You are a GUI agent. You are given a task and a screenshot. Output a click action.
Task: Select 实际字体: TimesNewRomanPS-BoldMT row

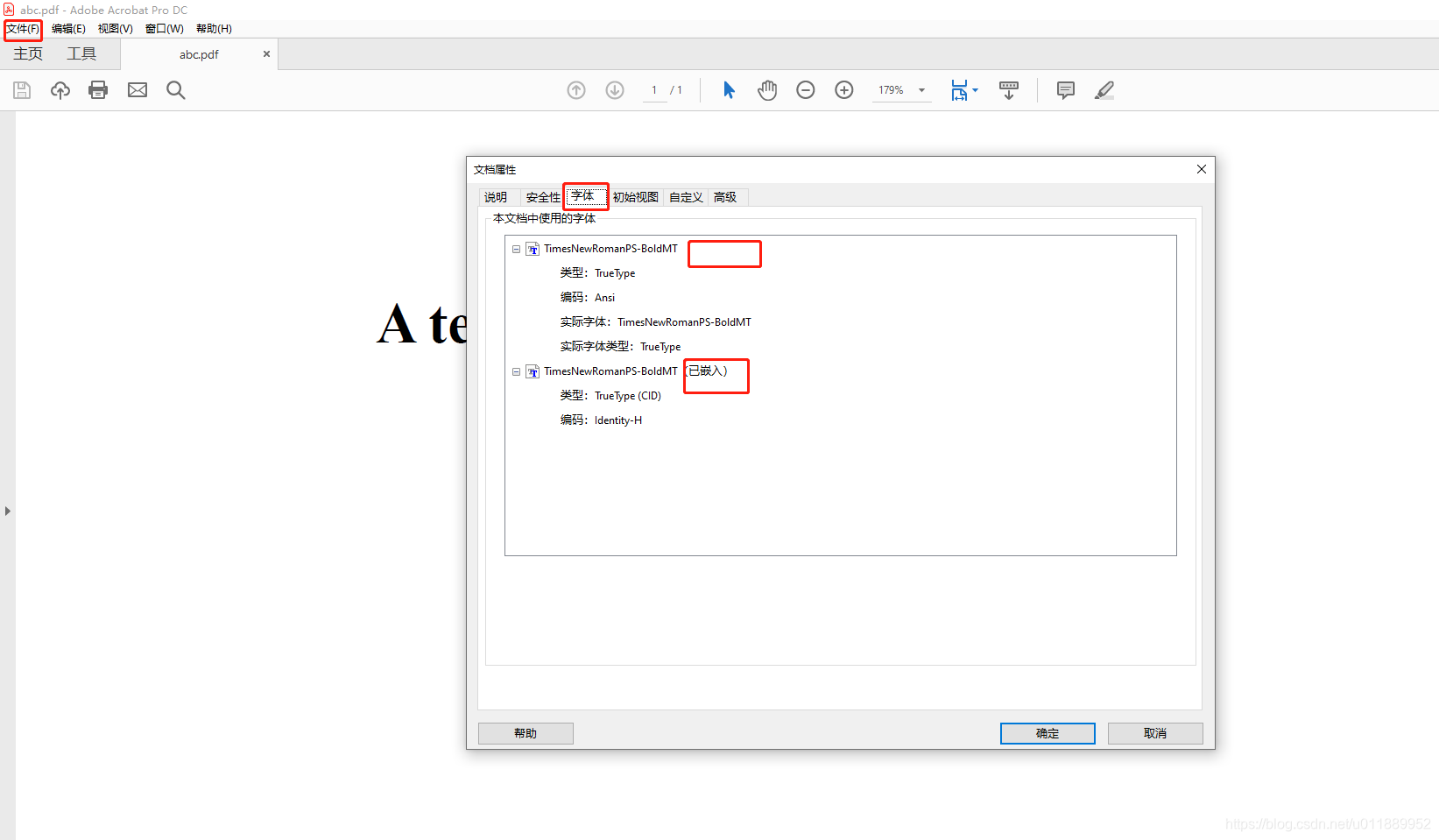656,322
